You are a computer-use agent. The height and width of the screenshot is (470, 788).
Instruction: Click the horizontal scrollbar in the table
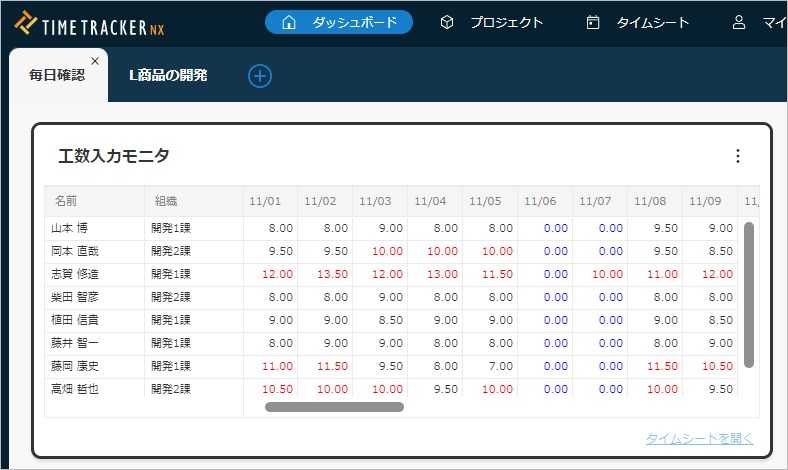click(x=334, y=407)
